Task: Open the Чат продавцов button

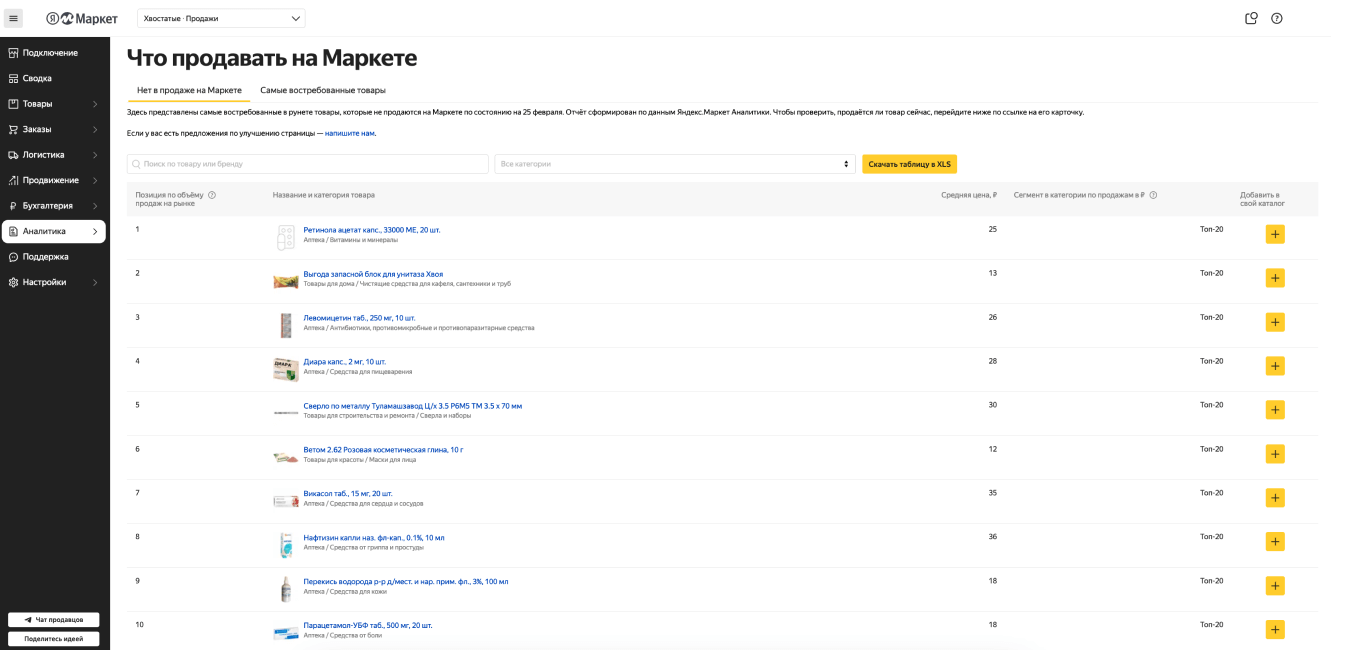Action: coord(53,620)
